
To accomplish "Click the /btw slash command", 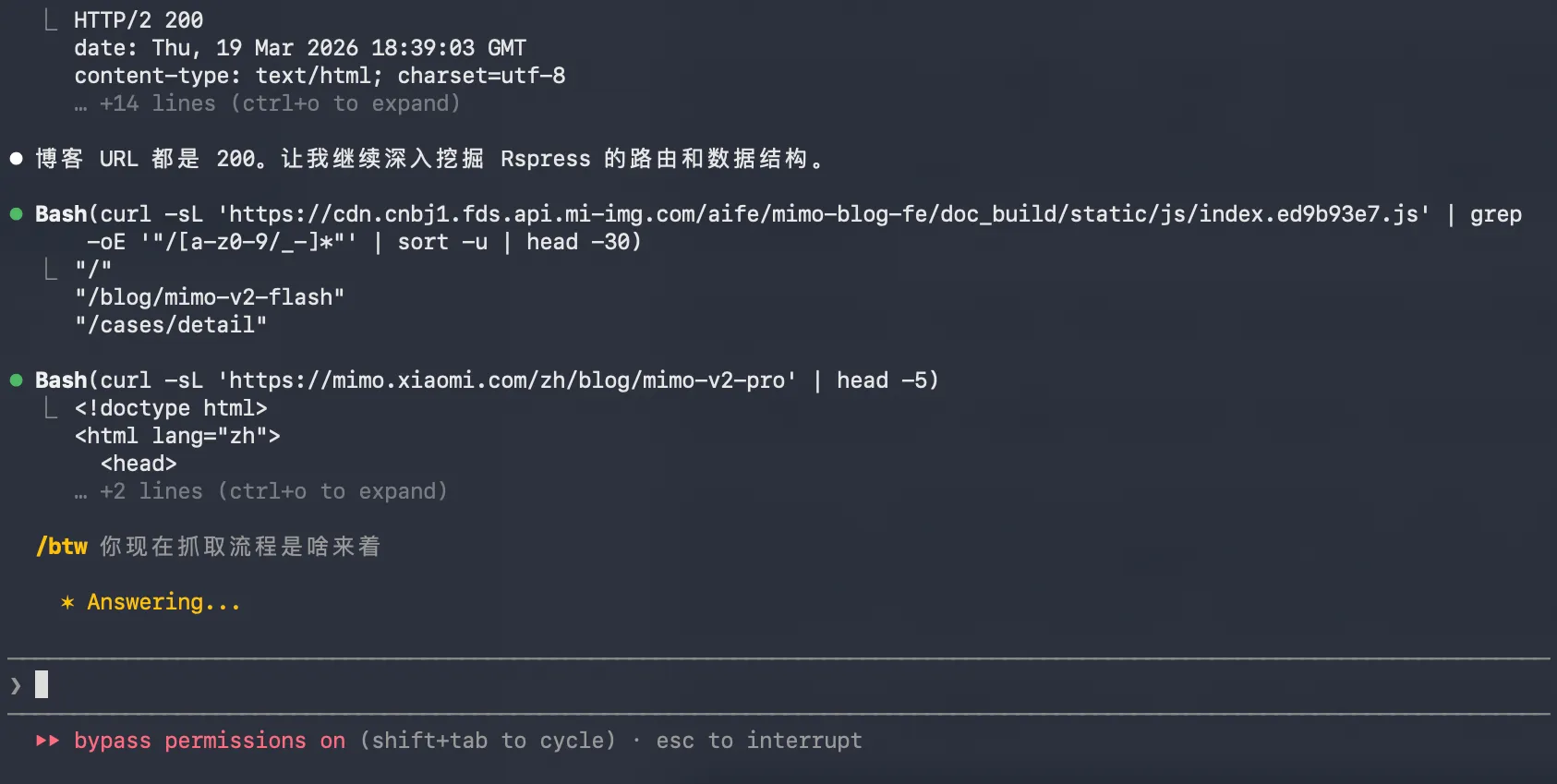I will pyautogui.click(x=62, y=547).
